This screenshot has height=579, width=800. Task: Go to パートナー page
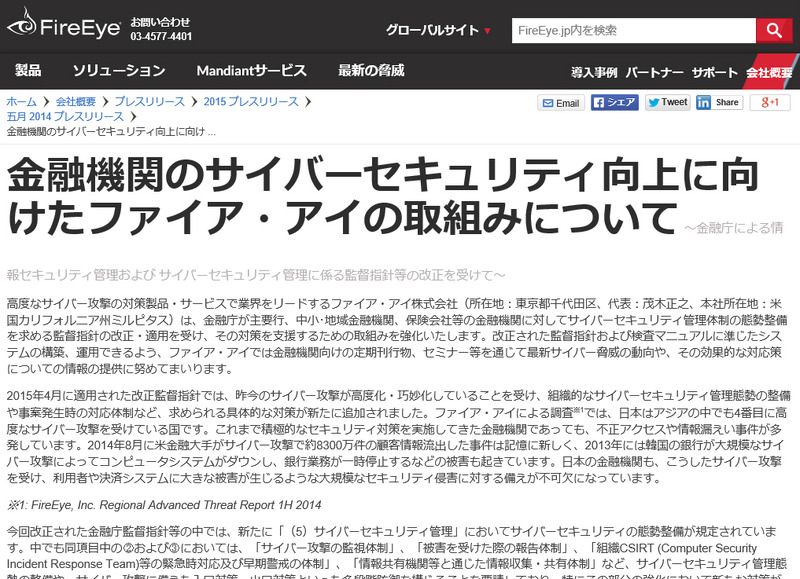pyautogui.click(x=654, y=73)
